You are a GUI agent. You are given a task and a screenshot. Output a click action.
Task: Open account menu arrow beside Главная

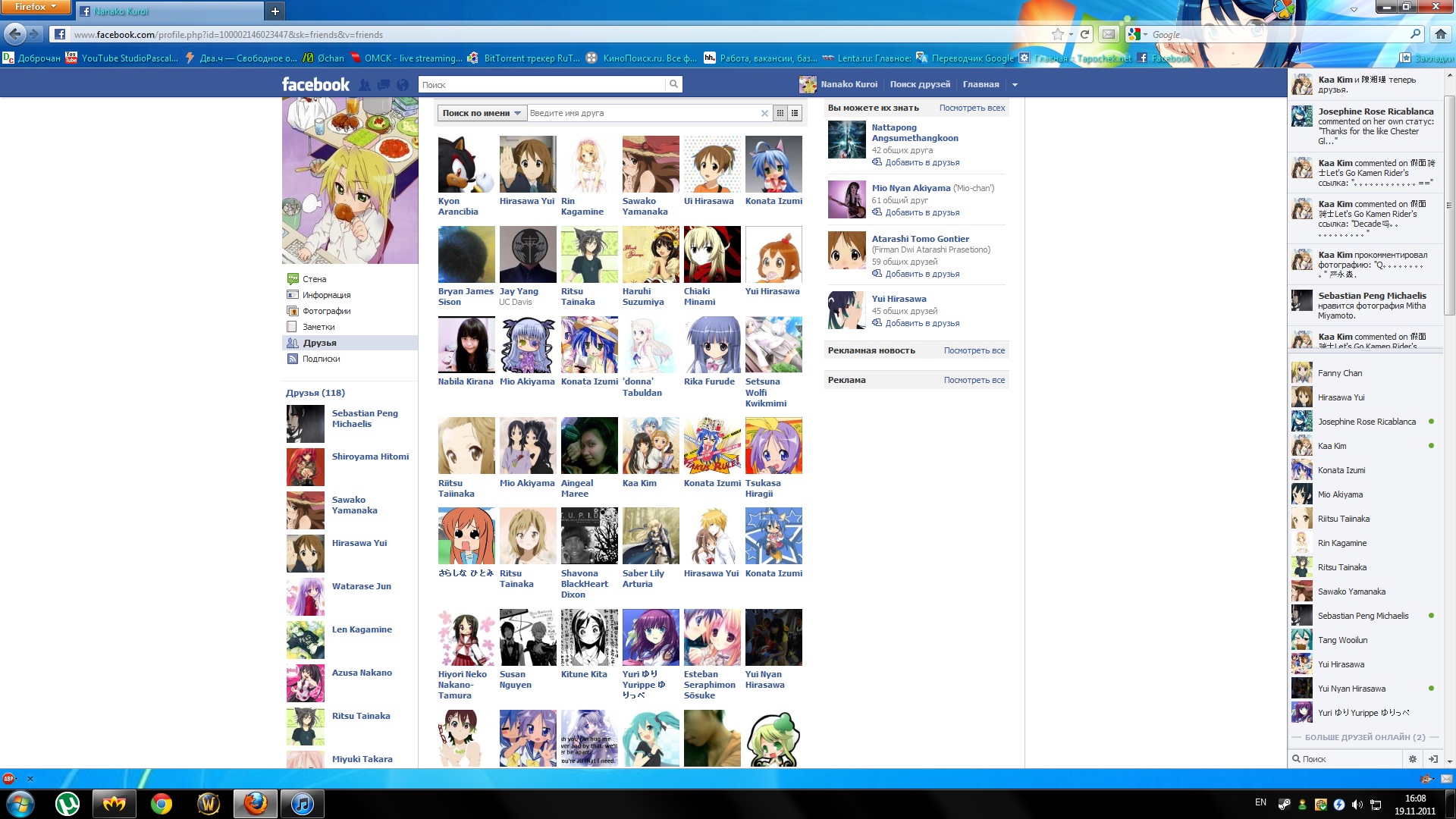1015,85
